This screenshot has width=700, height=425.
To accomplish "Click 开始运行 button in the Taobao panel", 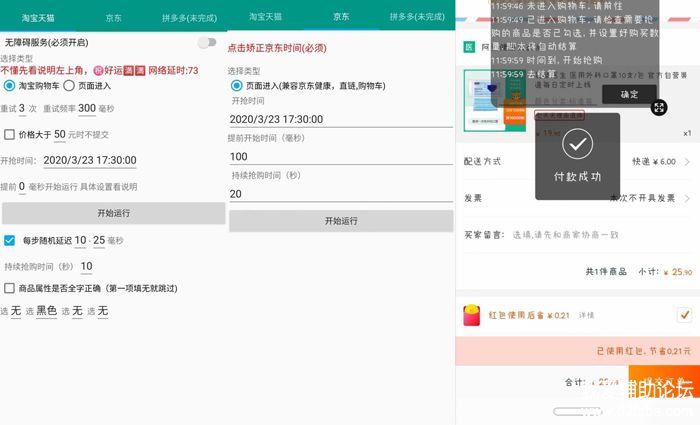I will click(113, 213).
